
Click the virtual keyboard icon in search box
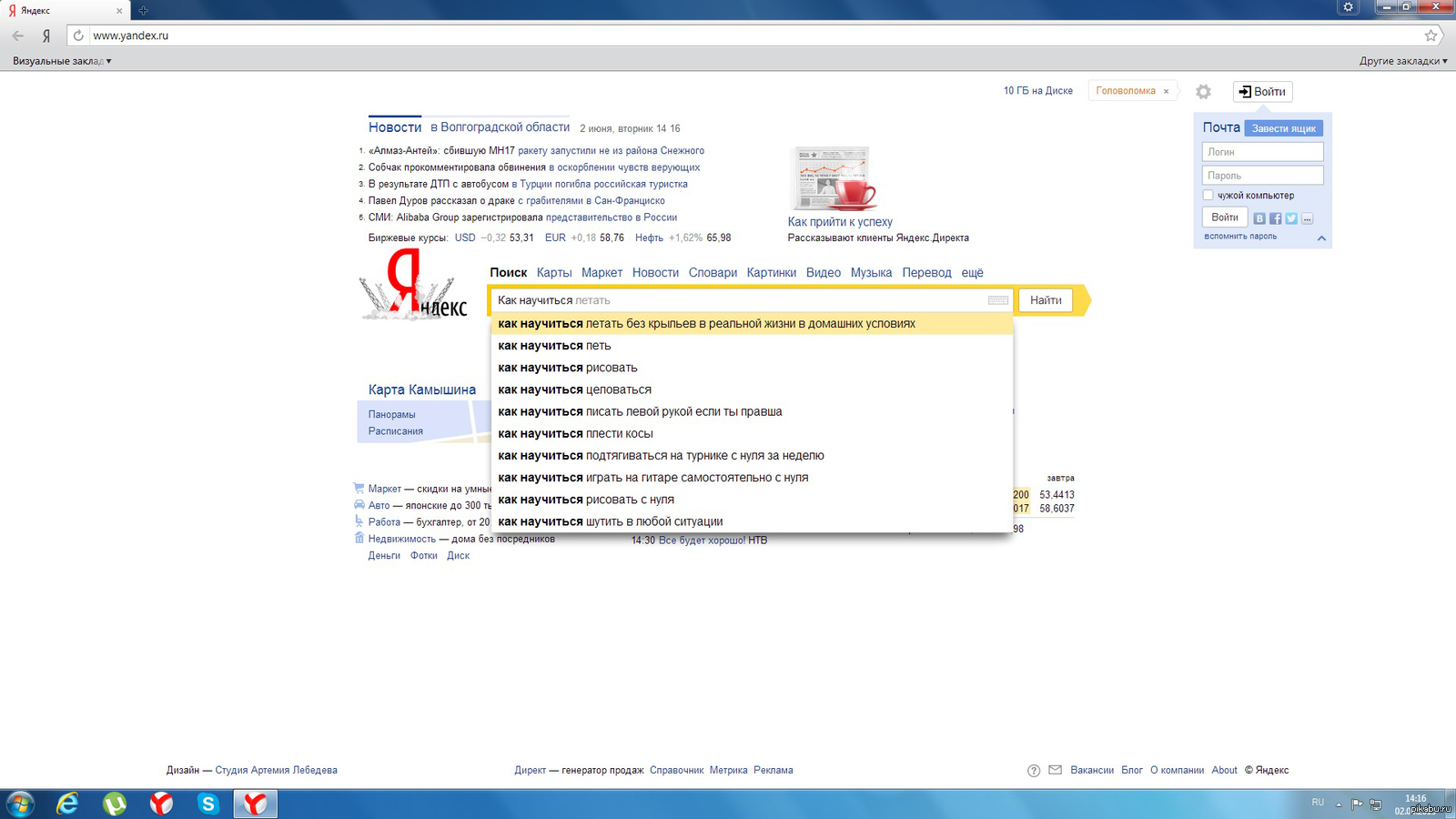click(997, 300)
